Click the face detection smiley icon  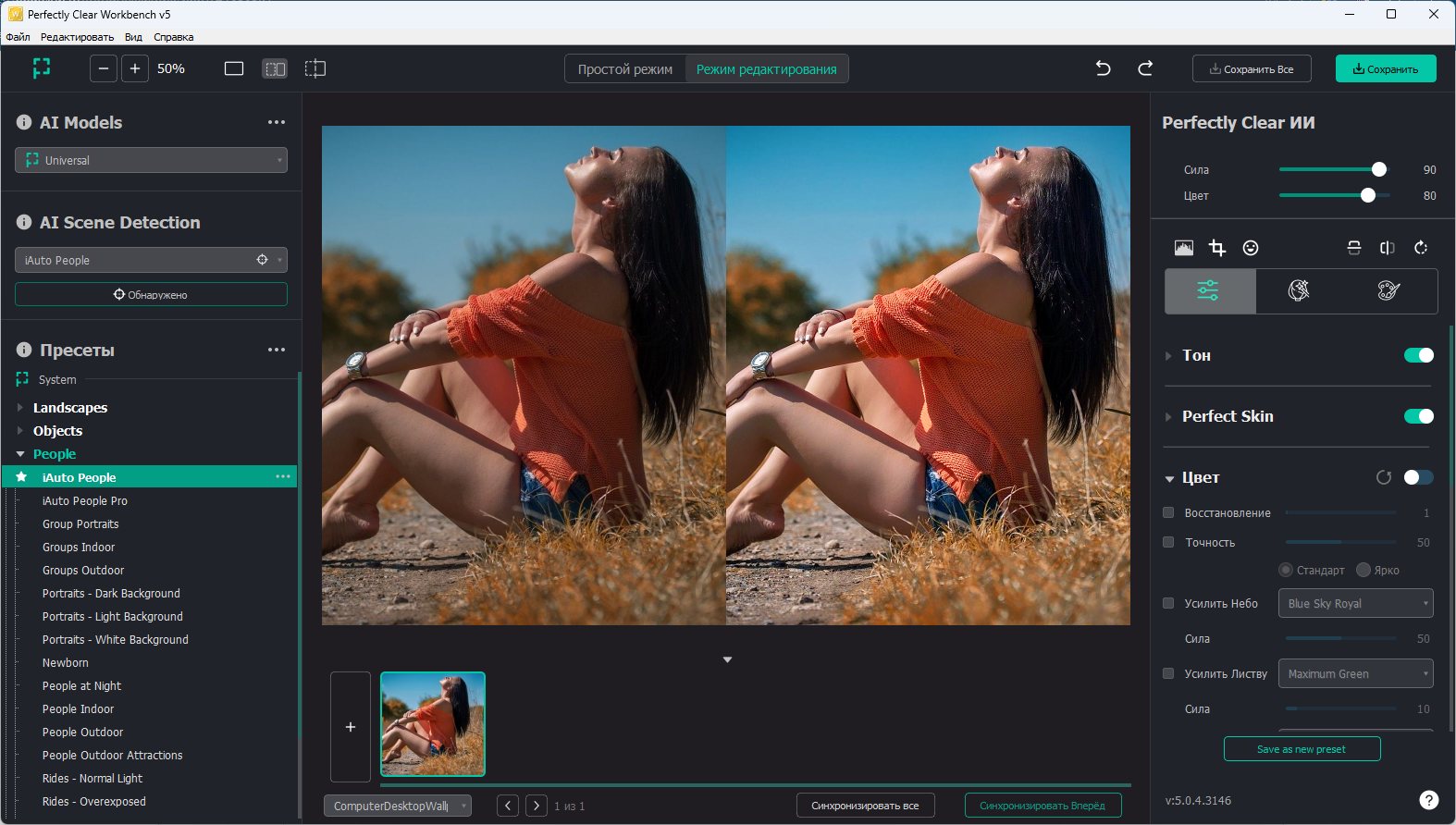click(x=1251, y=248)
